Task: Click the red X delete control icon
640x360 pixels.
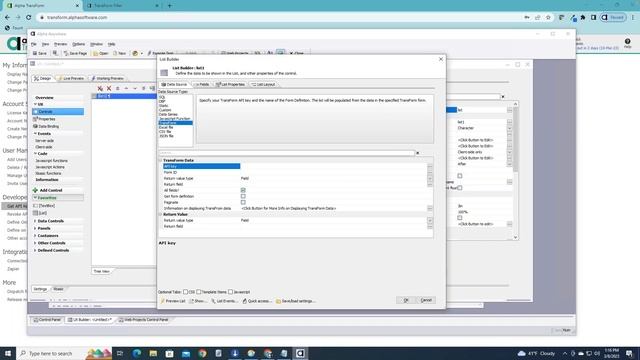Action: click(x=109, y=89)
